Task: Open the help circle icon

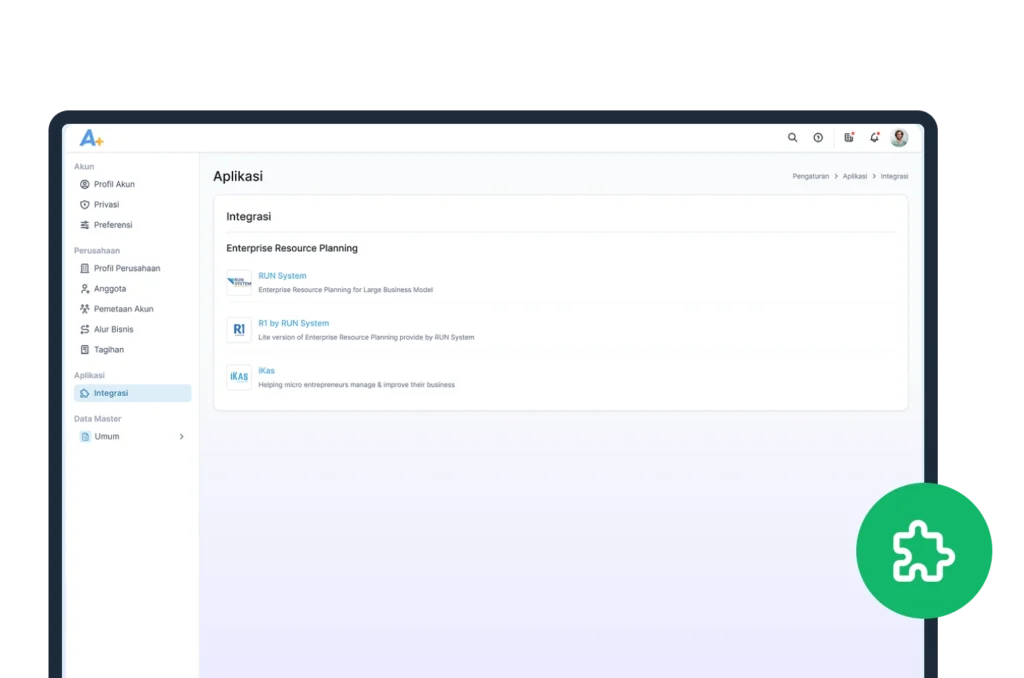Action: point(818,137)
